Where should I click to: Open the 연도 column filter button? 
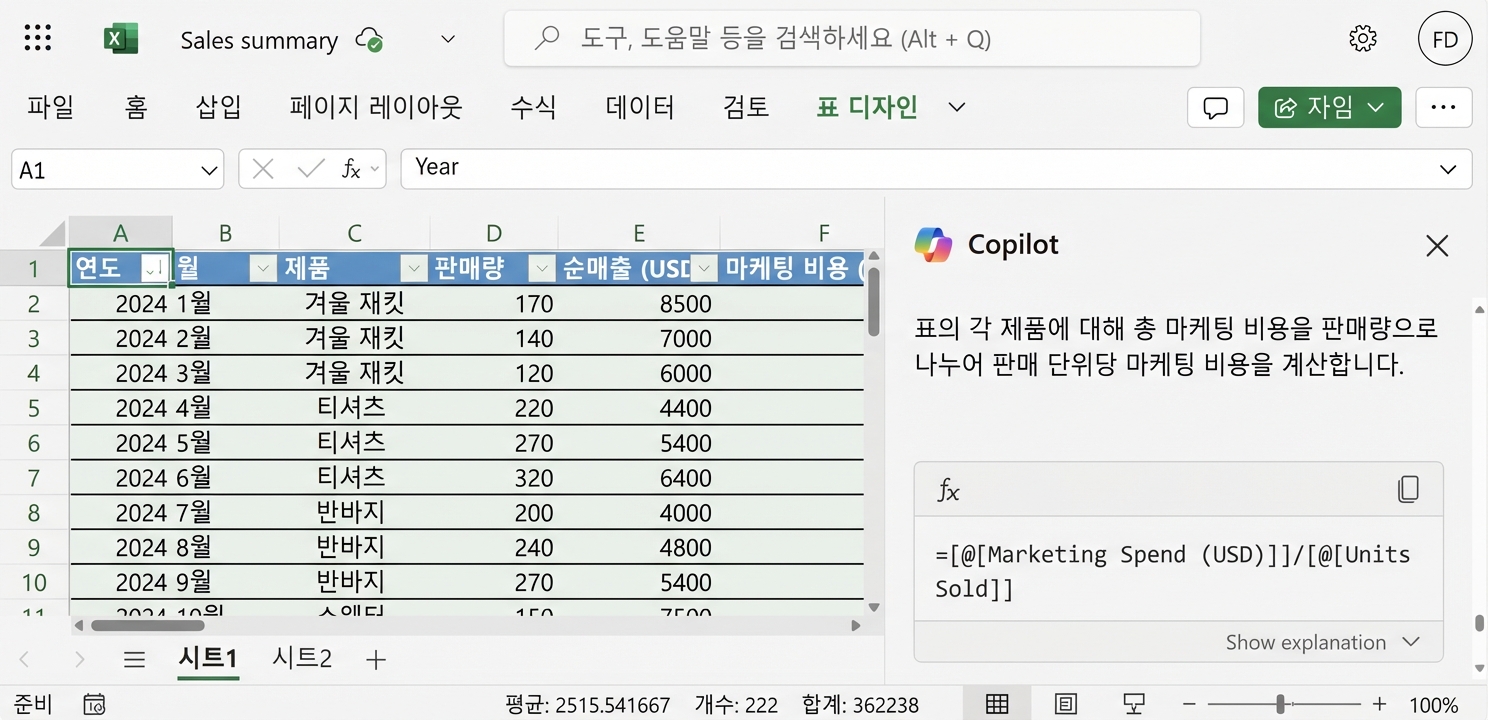coord(154,268)
